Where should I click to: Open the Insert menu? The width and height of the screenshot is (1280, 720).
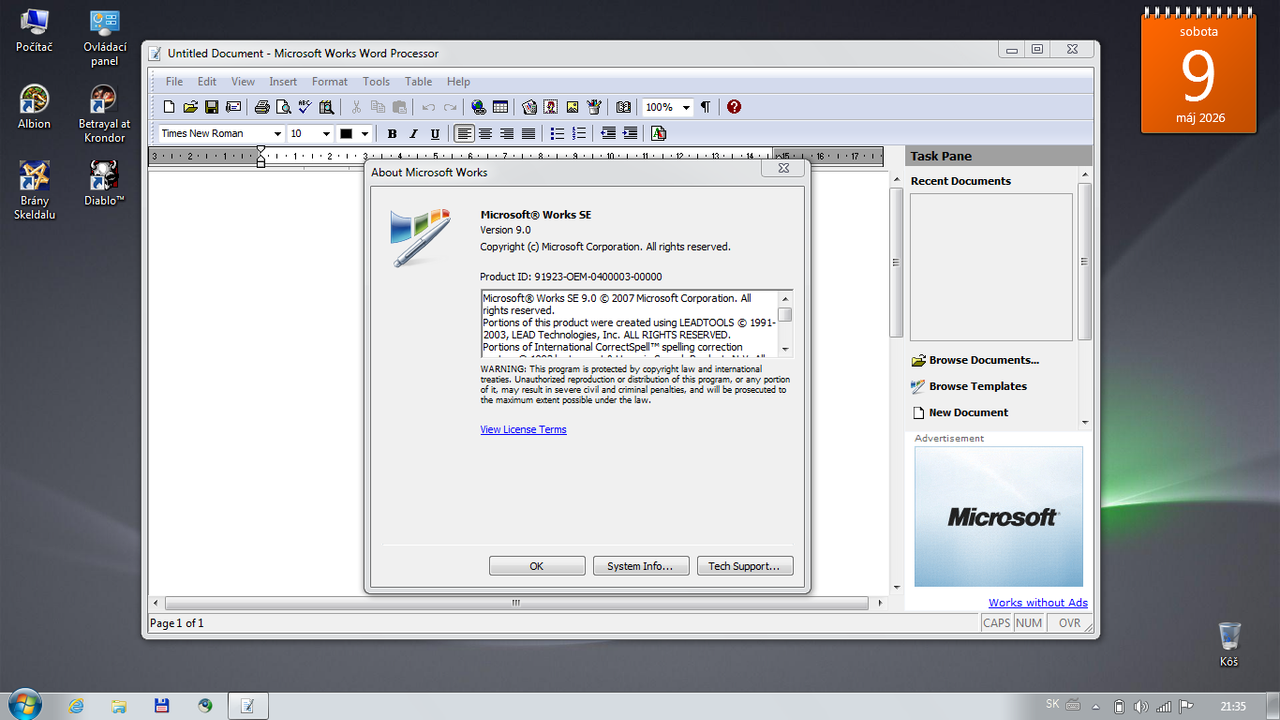pyautogui.click(x=283, y=82)
